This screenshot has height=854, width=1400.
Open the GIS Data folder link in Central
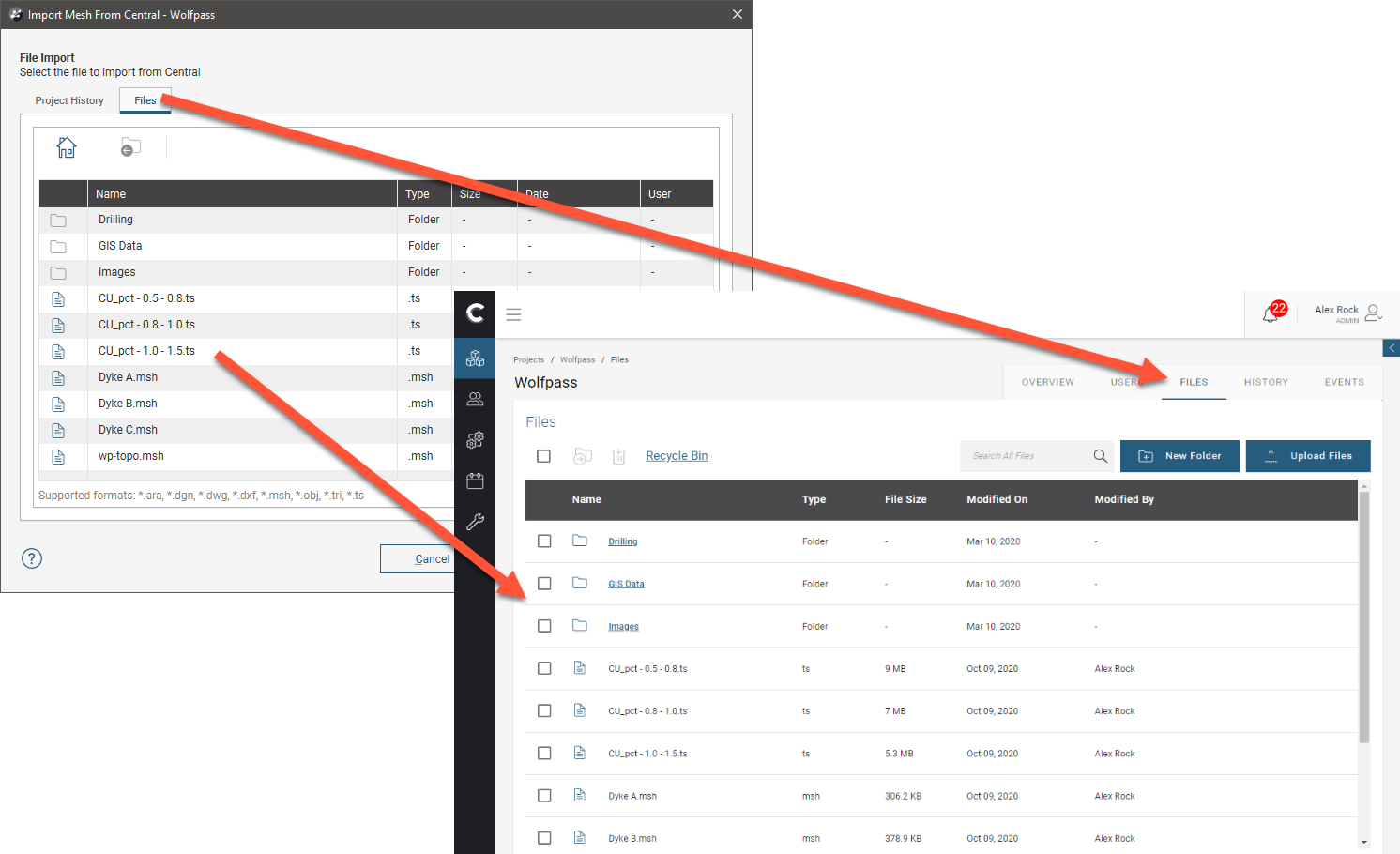pyautogui.click(x=626, y=584)
